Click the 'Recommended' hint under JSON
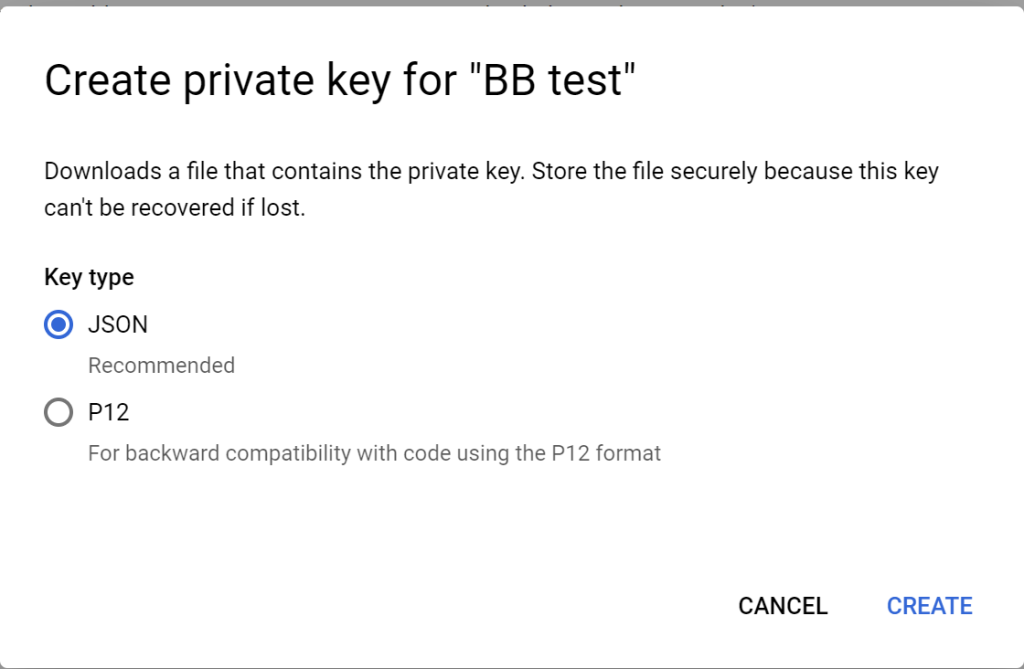The height and width of the screenshot is (669, 1024). (x=161, y=365)
